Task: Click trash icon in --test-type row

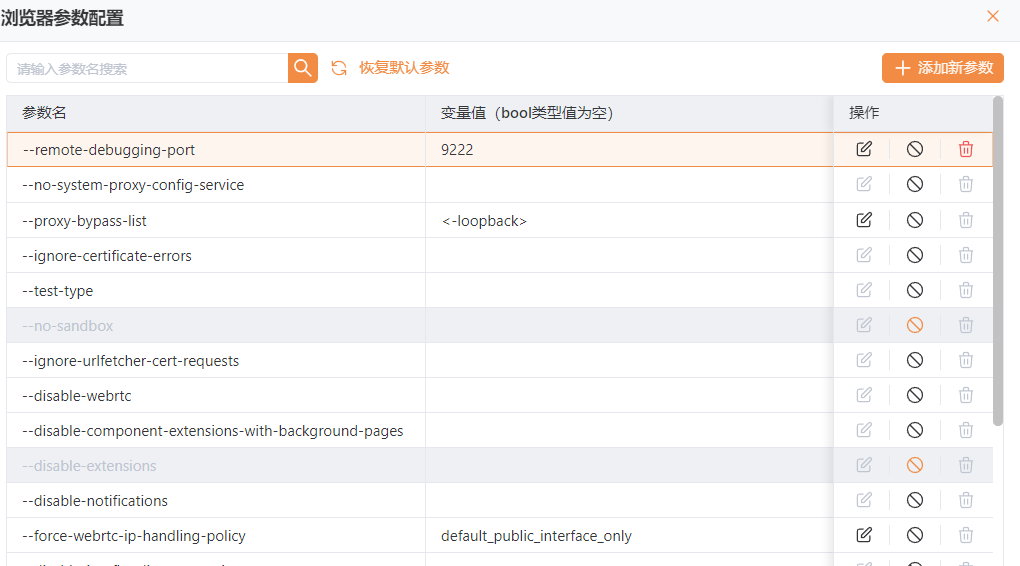Action: point(966,290)
